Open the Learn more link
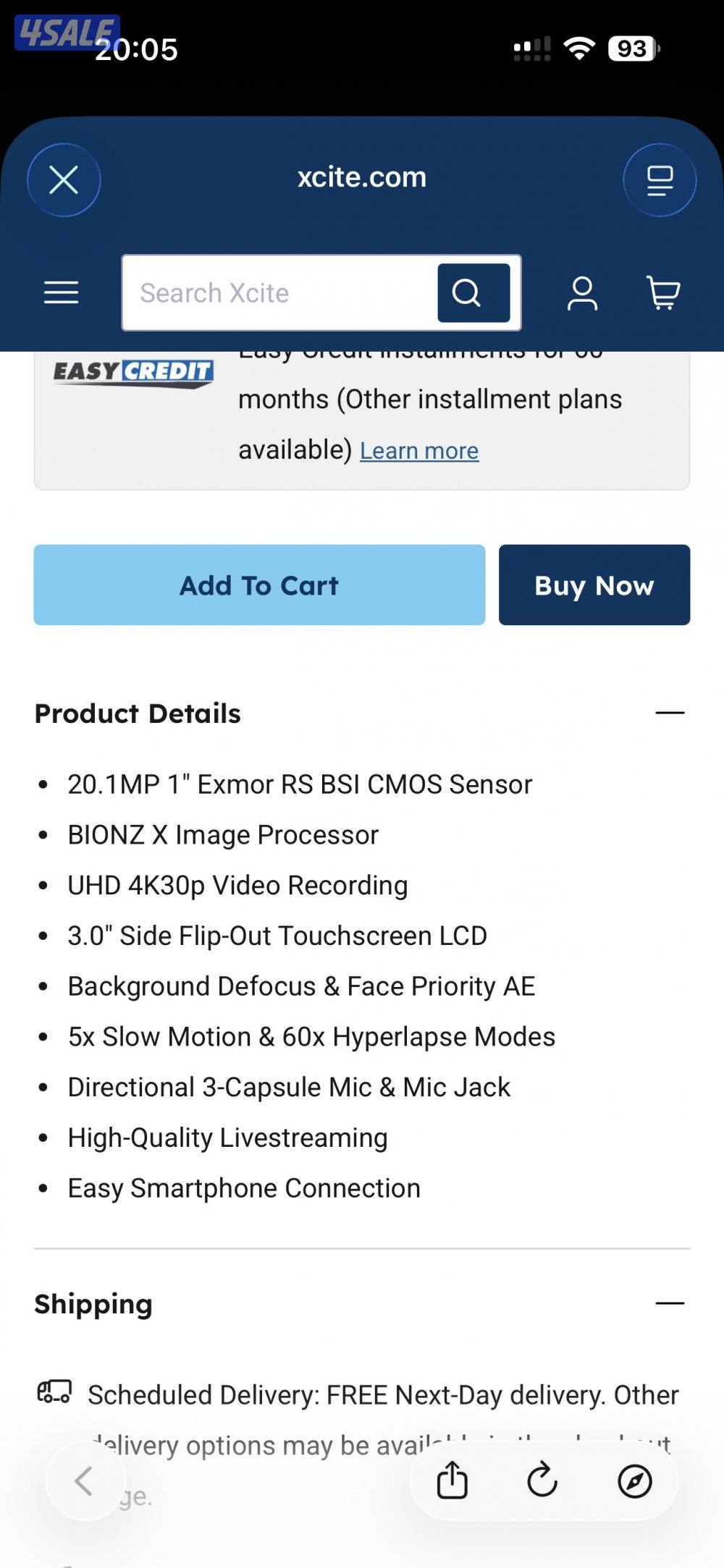This screenshot has width=724, height=1568. pyautogui.click(x=418, y=449)
